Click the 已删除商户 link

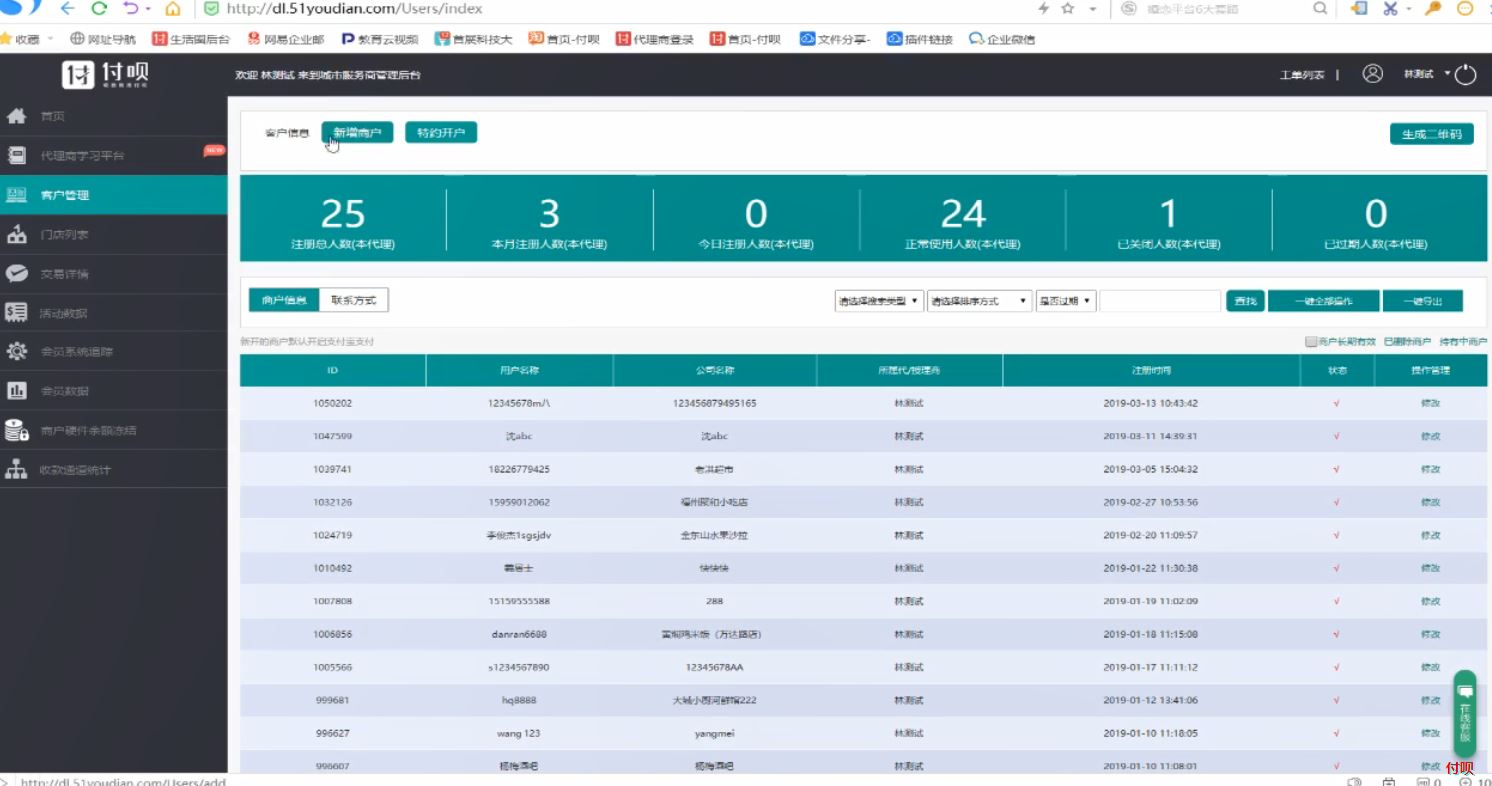point(1407,342)
